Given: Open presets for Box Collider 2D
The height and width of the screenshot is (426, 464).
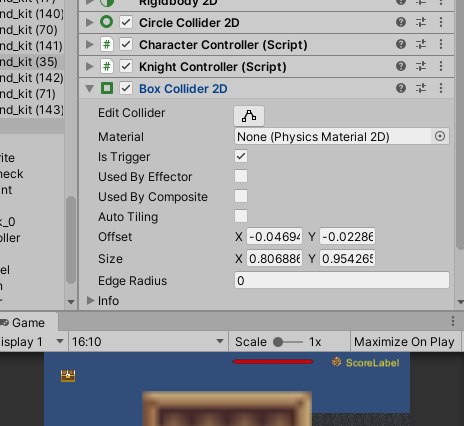Looking at the screenshot, I should pyautogui.click(x=421, y=88).
